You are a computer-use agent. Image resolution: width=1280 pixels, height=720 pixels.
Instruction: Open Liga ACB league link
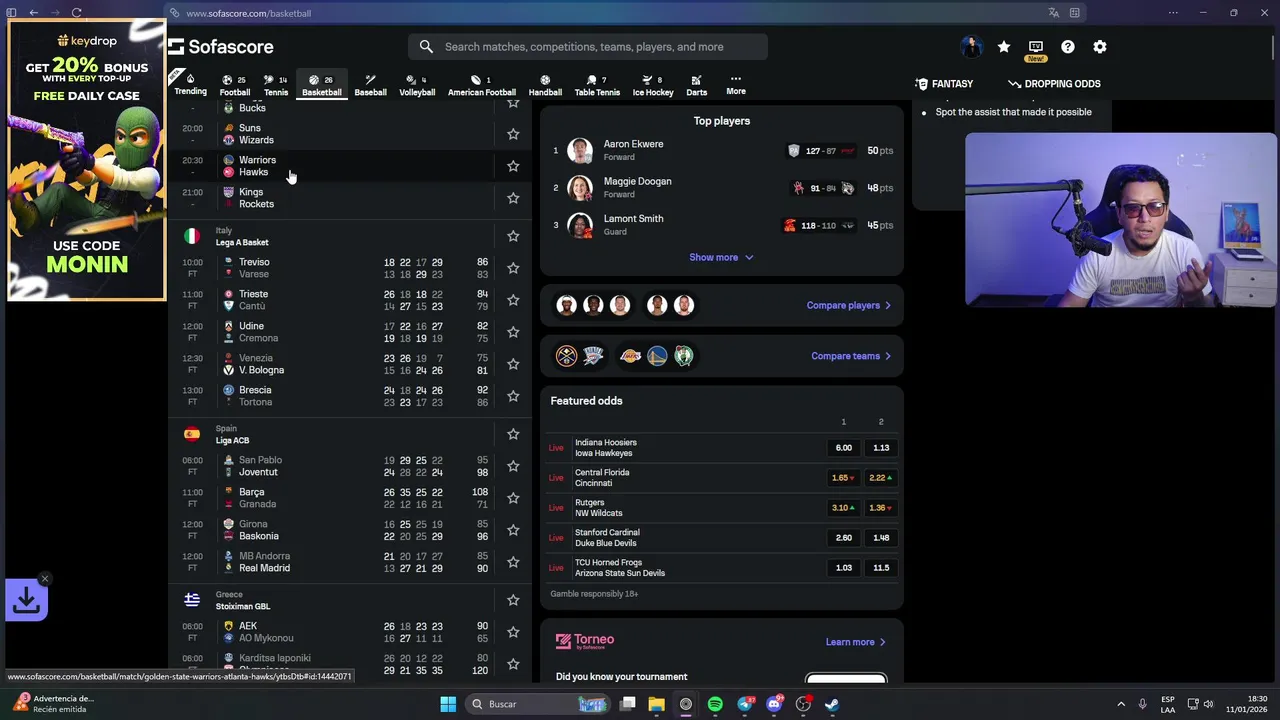[232, 440]
